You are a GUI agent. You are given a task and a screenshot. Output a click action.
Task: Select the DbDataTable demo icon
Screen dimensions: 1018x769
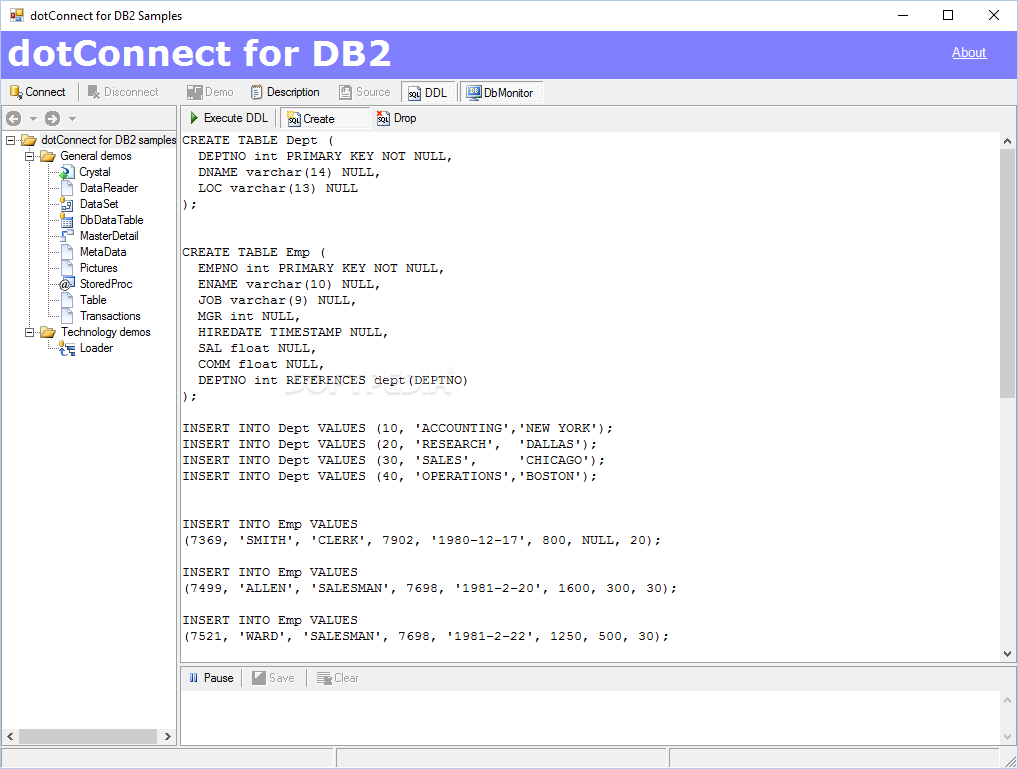coord(67,220)
